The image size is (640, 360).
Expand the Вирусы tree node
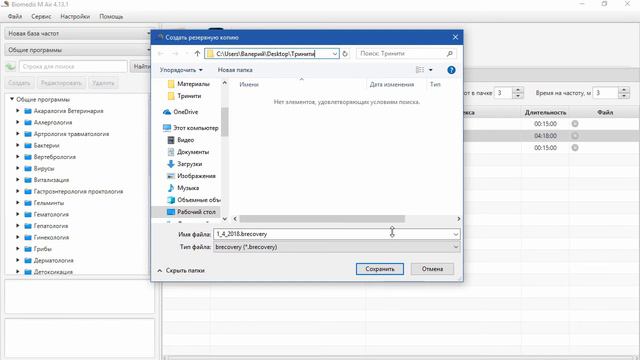click(18, 168)
